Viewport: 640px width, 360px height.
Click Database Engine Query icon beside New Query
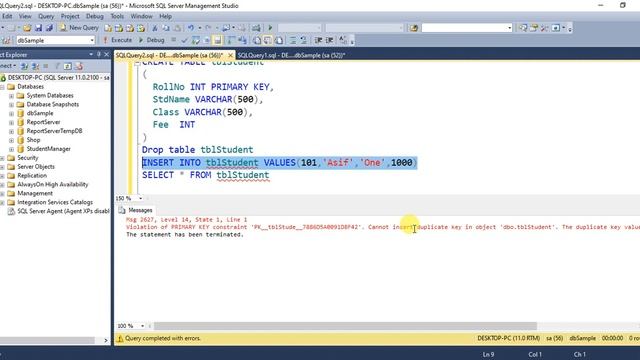(108, 28)
